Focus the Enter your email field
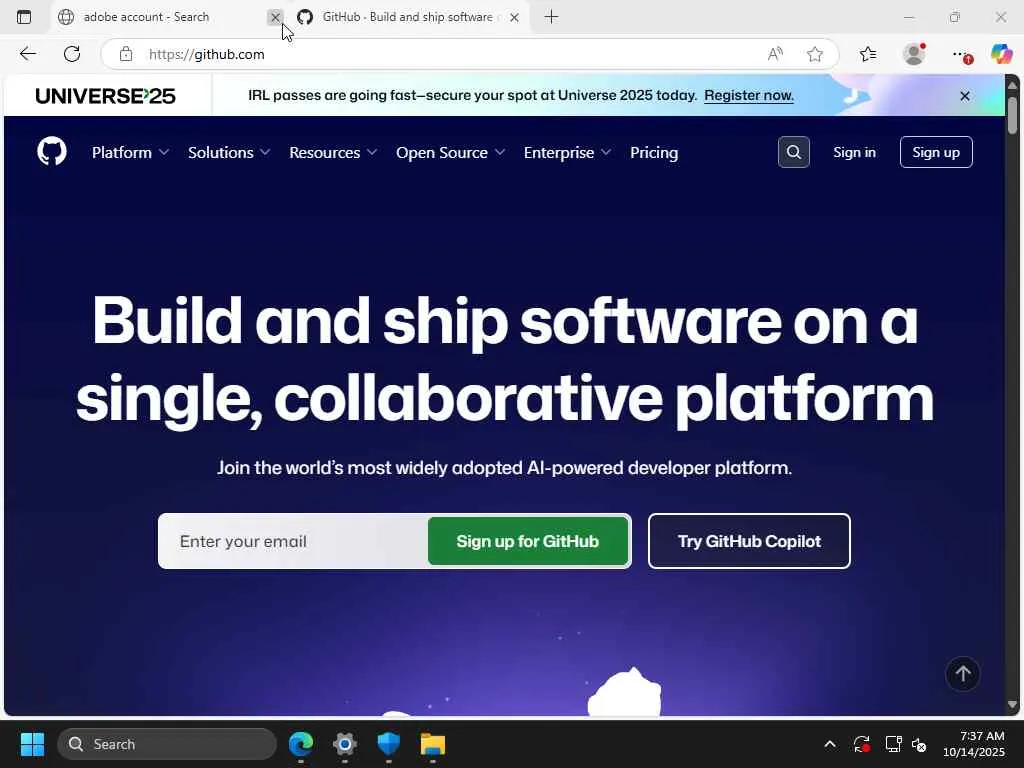This screenshot has height=768, width=1024. [293, 541]
